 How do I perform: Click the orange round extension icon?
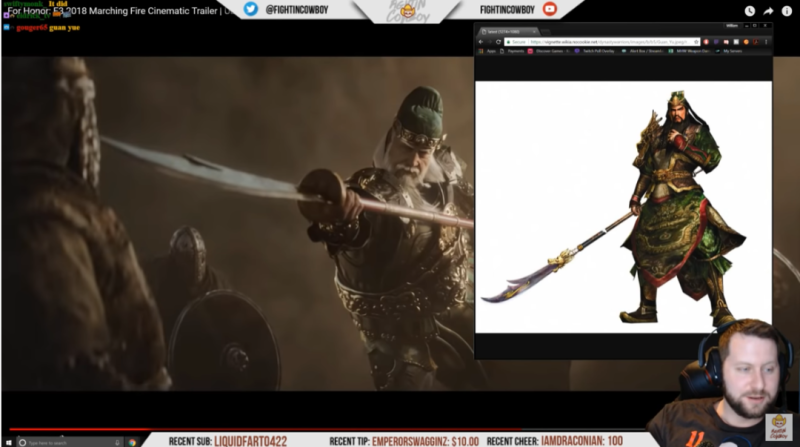point(746,42)
